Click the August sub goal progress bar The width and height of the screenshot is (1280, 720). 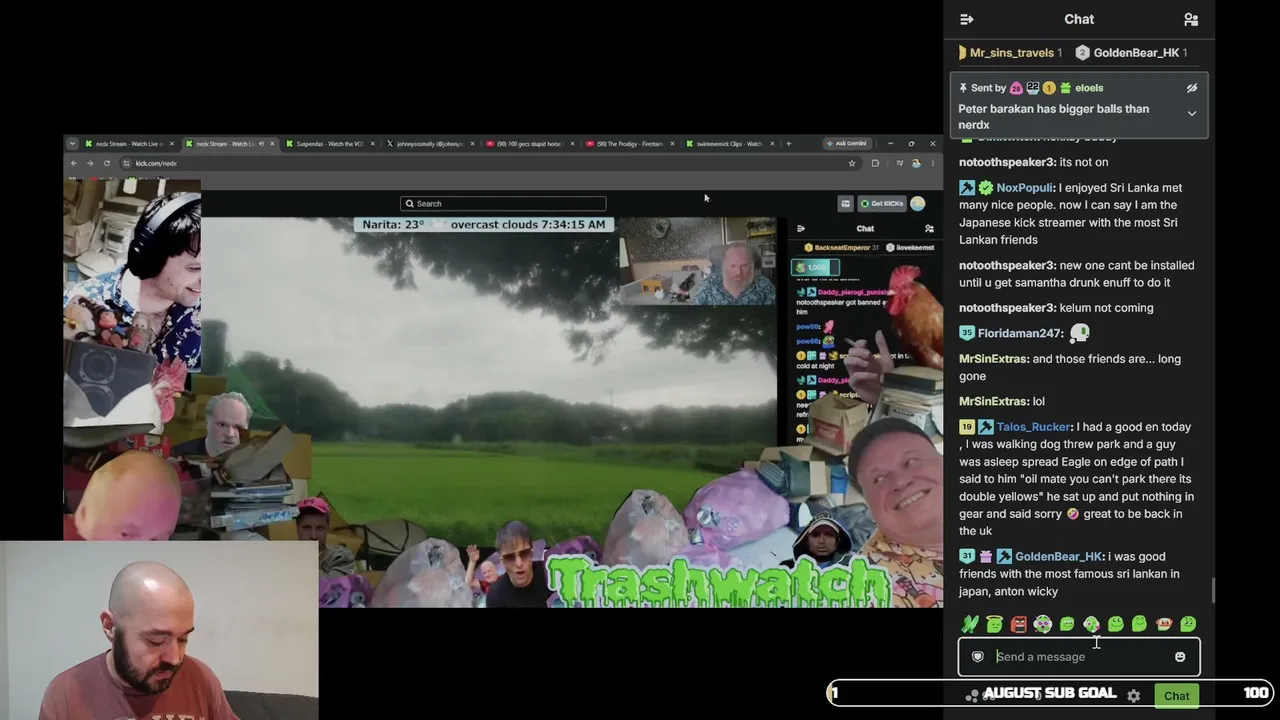tap(1050, 693)
